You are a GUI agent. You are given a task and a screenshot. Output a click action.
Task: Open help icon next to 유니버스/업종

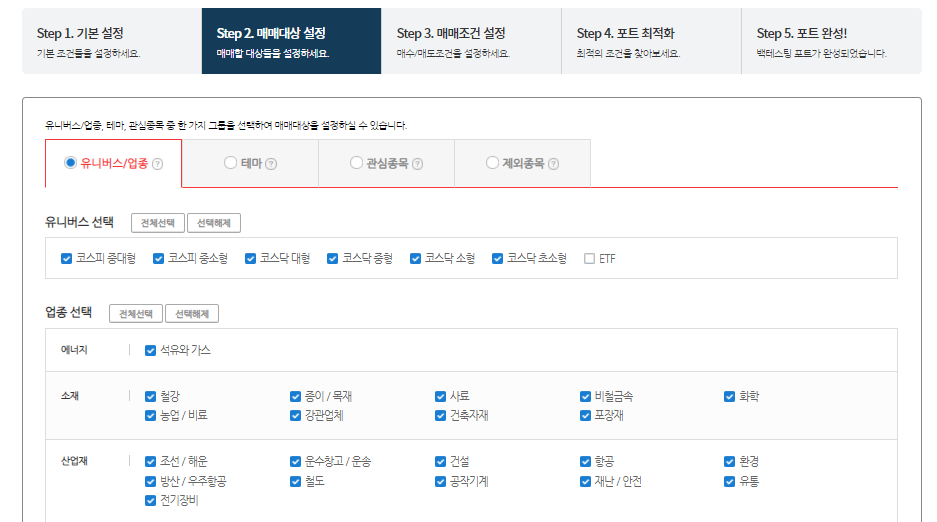[x=157, y=164]
